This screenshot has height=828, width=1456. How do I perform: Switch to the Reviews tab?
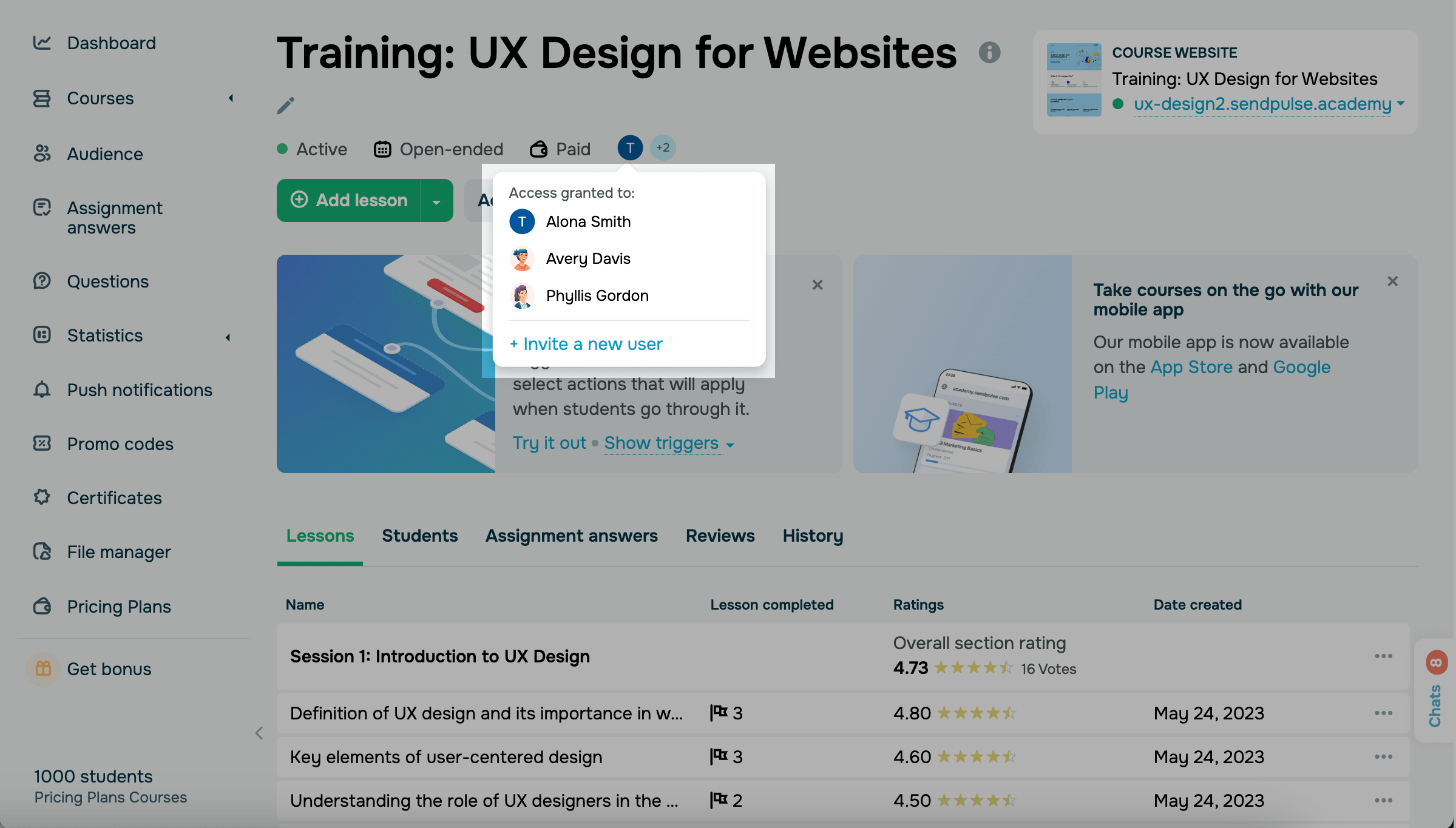[720, 536]
